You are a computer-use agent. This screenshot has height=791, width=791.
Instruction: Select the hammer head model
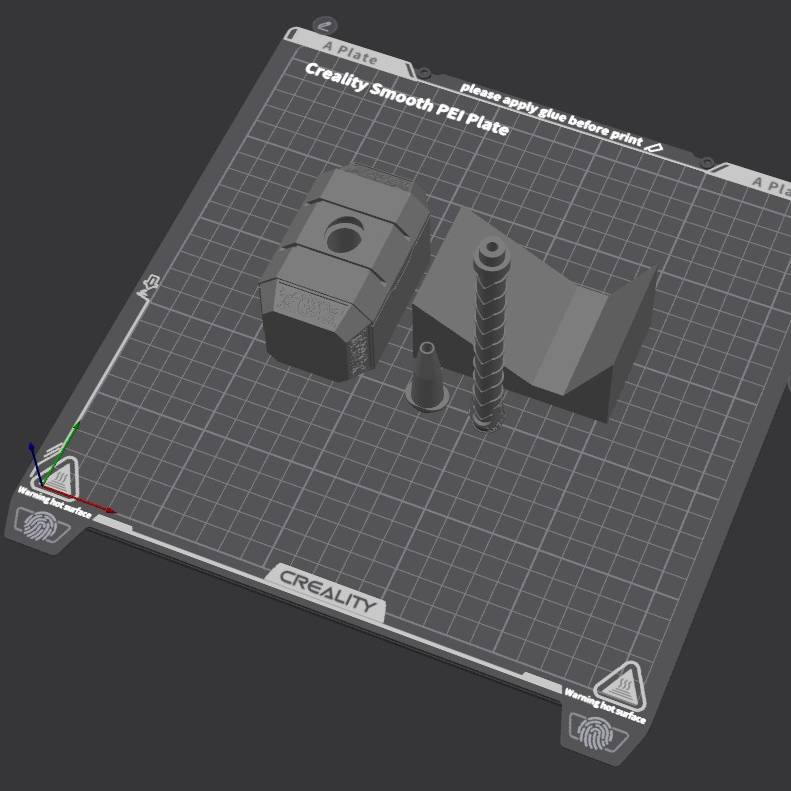pos(344,271)
